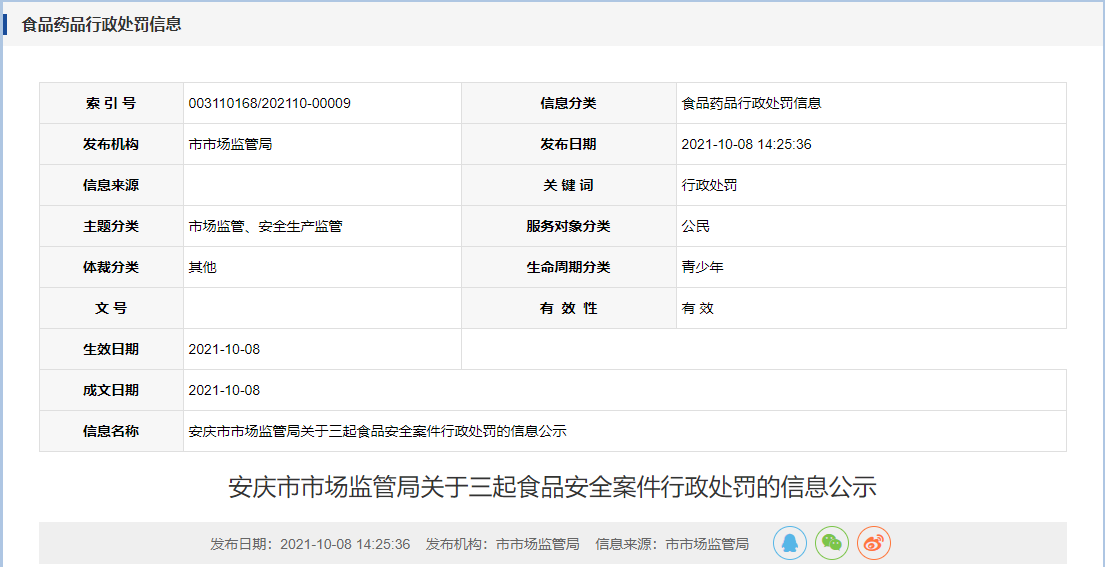The height and width of the screenshot is (567, 1105).
Task: Click the 主题分类 label cell
Action: (x=111, y=226)
